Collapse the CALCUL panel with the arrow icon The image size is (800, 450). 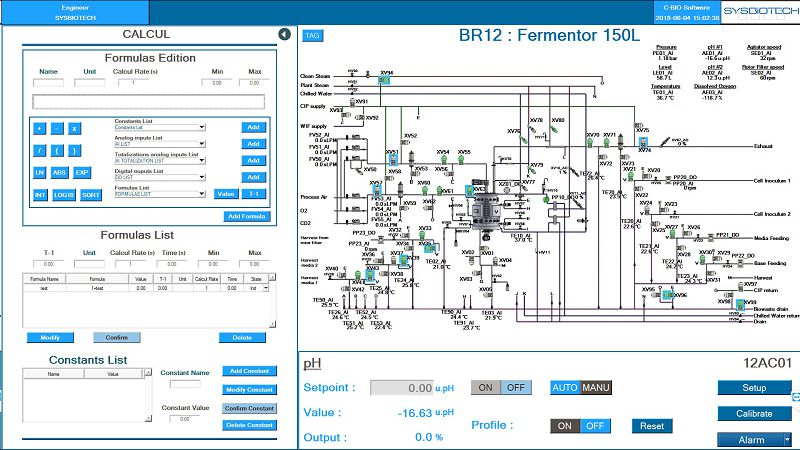click(x=284, y=34)
